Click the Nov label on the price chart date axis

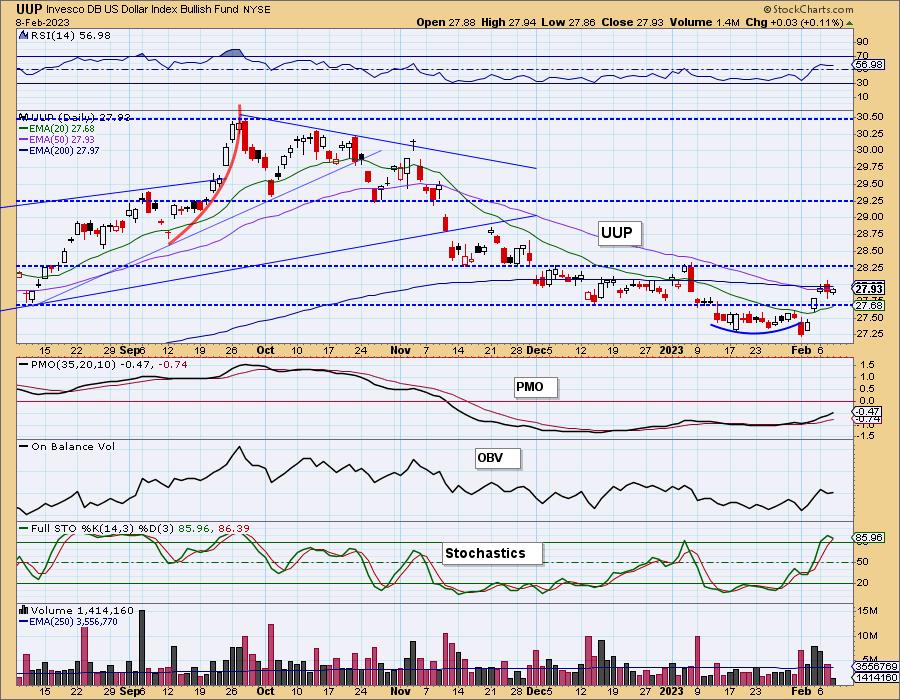coord(399,350)
